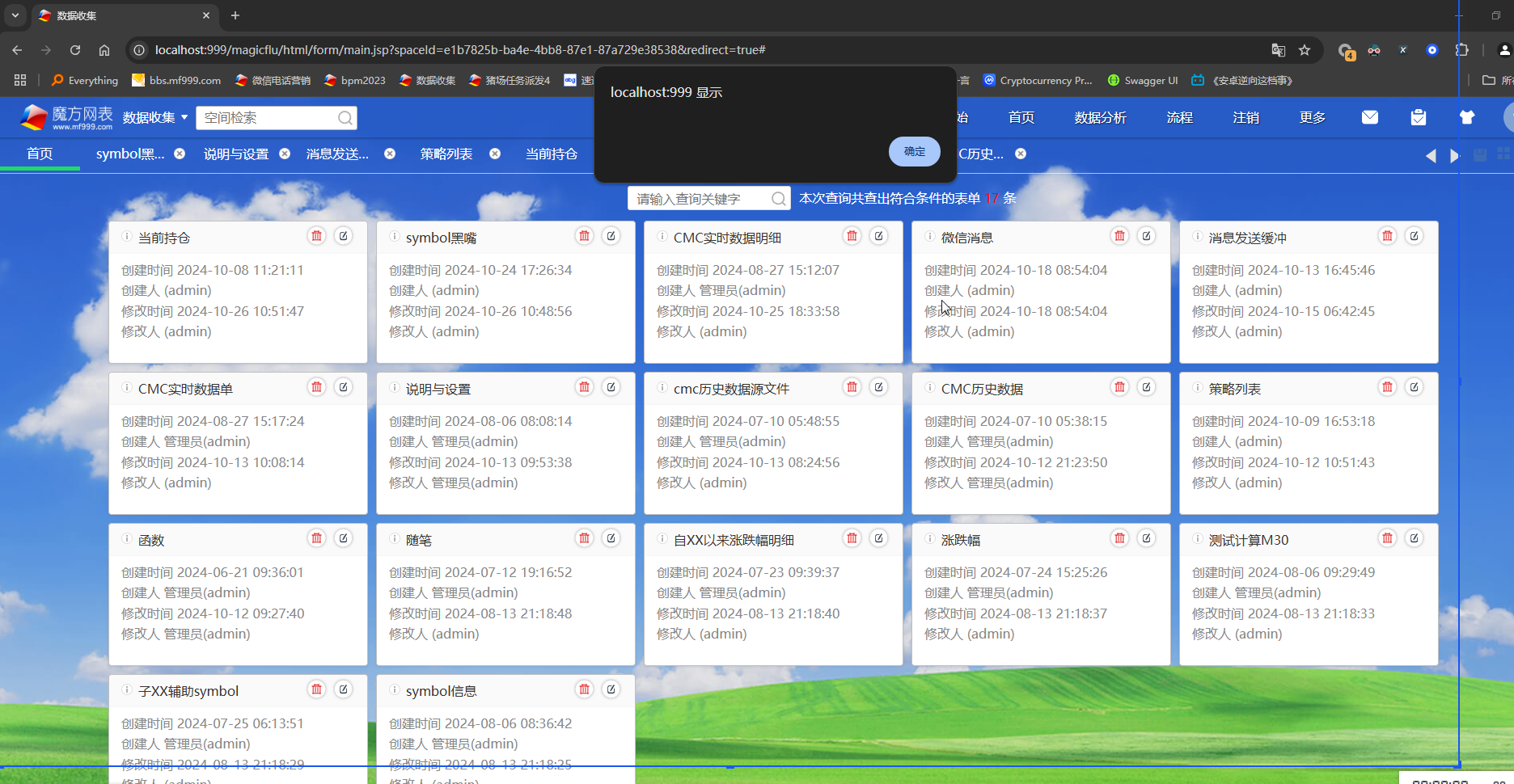Image resolution: width=1514 pixels, height=784 pixels.
Task: Edit the 函数 form card
Action: tap(344, 538)
